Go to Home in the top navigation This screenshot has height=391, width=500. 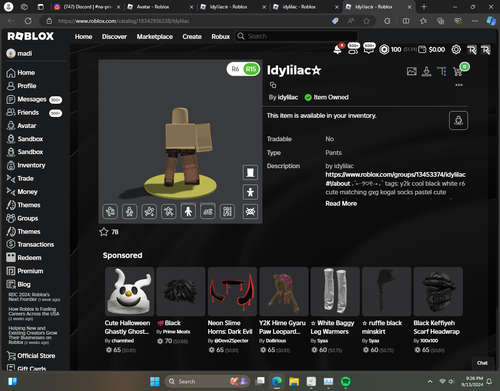click(83, 37)
